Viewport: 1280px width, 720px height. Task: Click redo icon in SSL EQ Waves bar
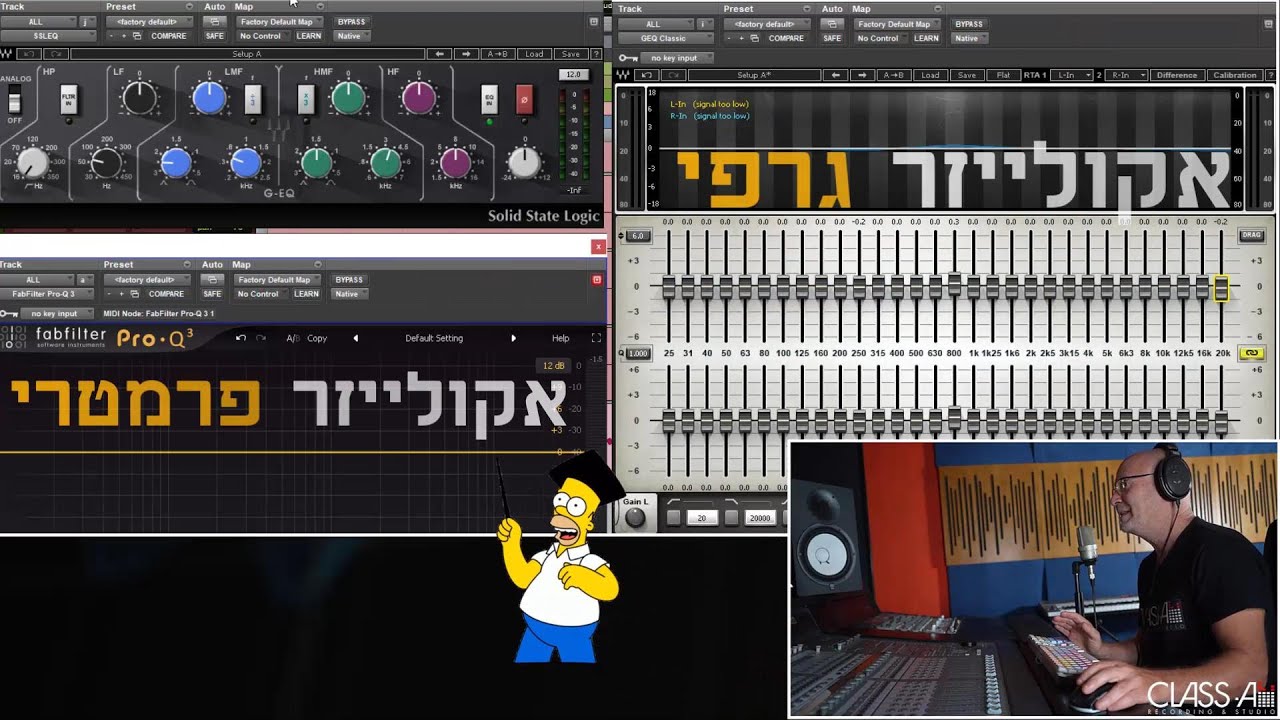coord(55,54)
